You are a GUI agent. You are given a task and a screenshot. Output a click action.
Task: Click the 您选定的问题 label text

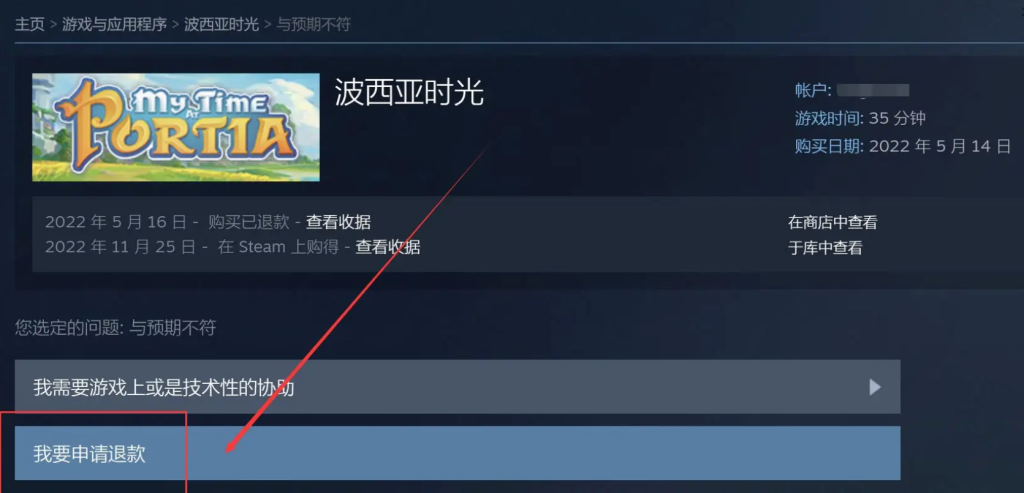(x=67, y=328)
